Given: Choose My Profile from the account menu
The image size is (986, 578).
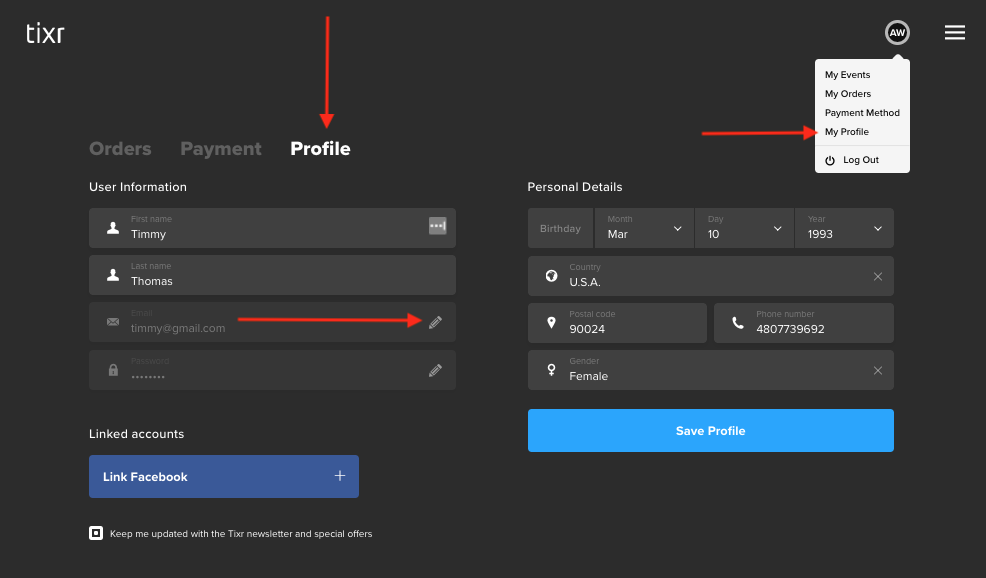Looking at the screenshot, I should (x=847, y=131).
